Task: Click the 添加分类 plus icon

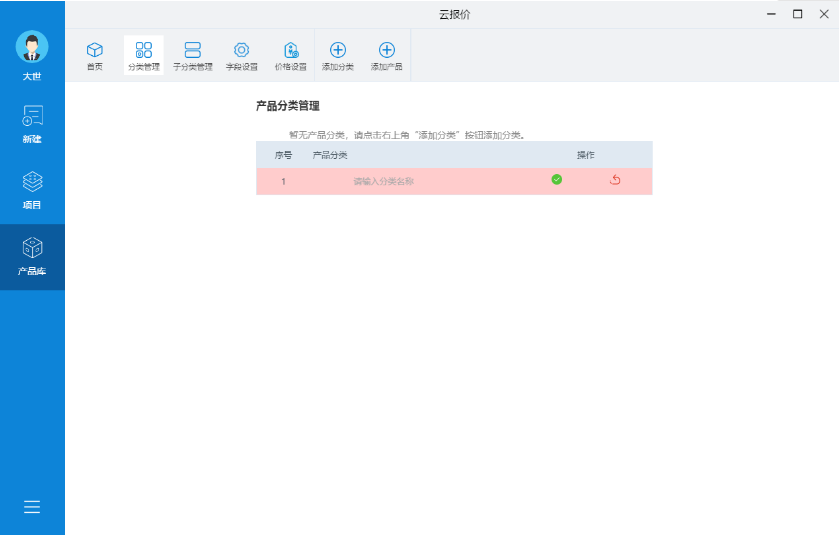Action: [338, 55]
